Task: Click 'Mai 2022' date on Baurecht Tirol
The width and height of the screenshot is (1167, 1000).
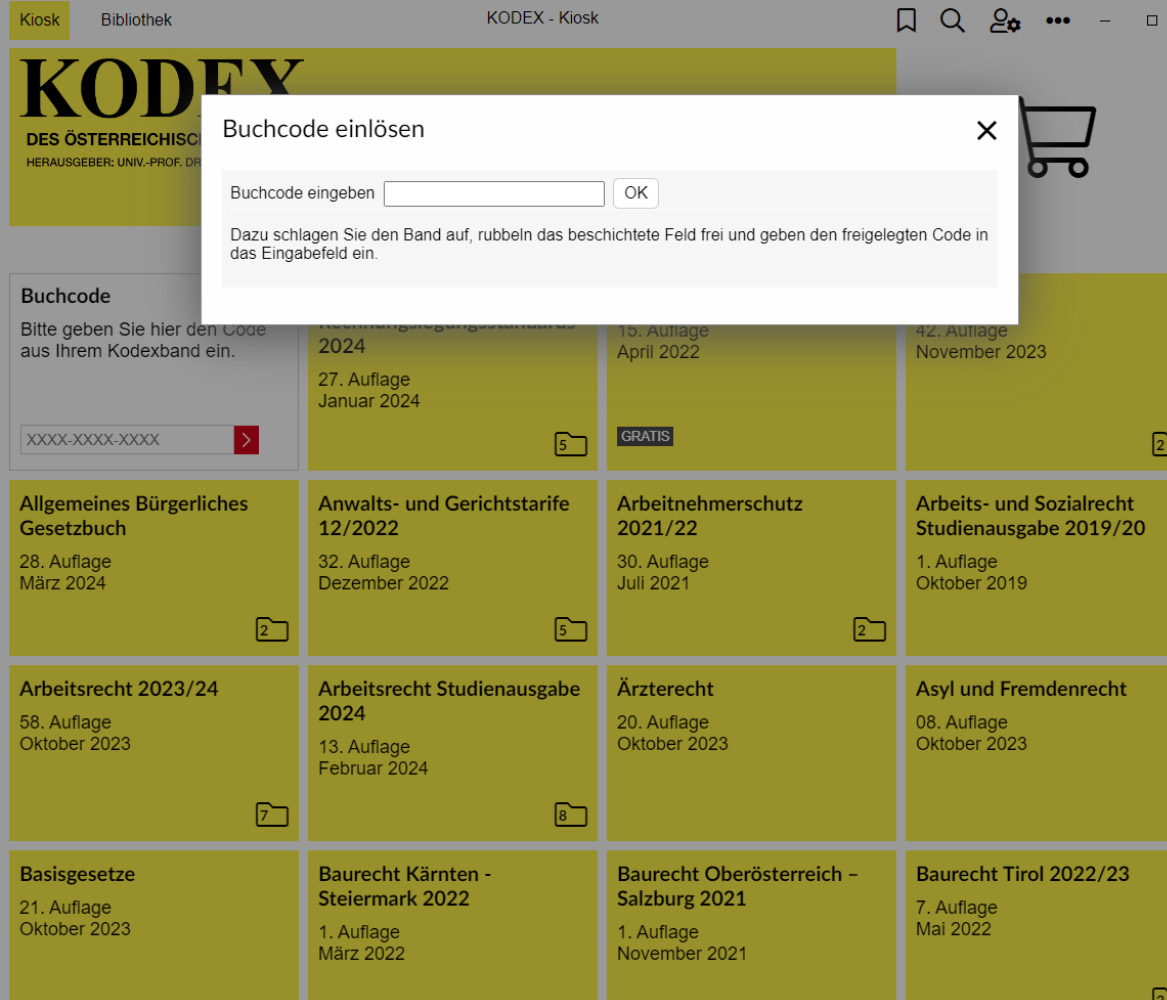Action: [953, 929]
